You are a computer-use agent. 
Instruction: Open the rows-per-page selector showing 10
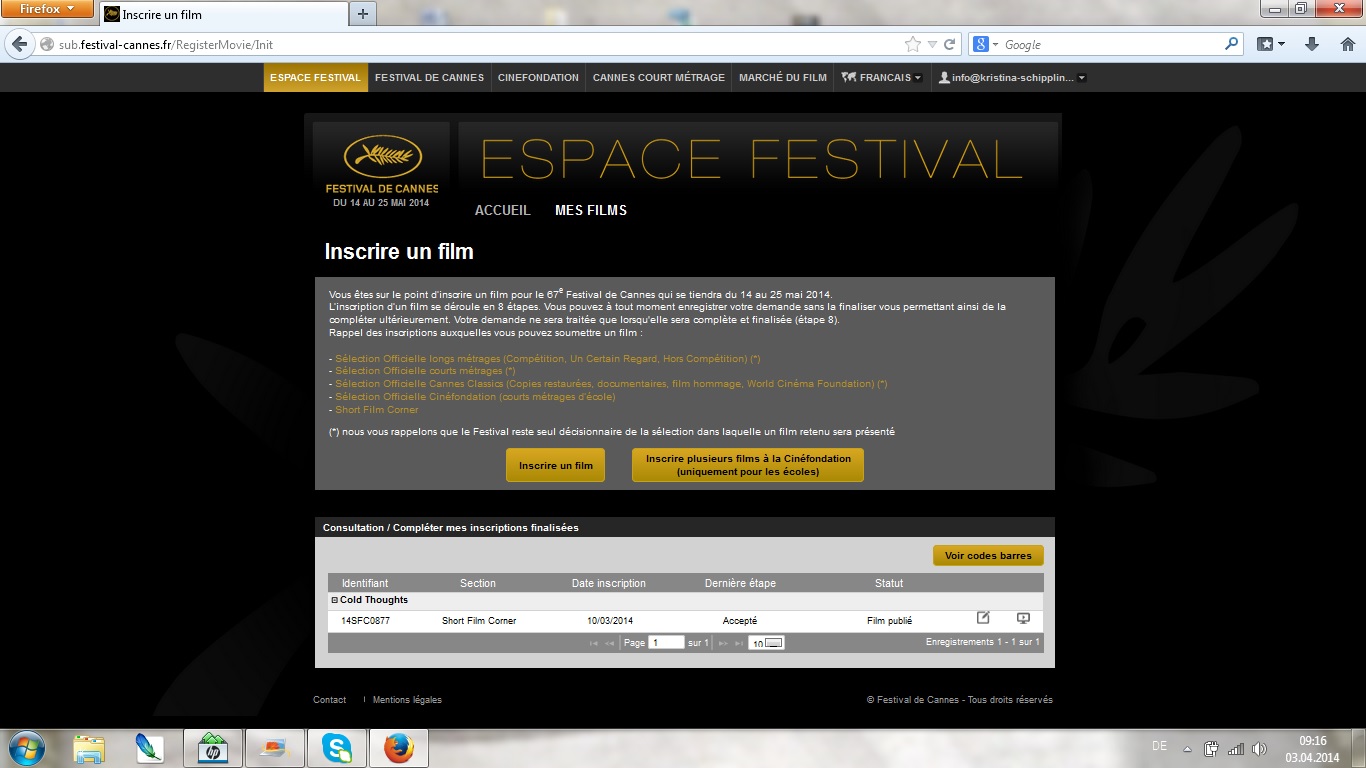766,643
